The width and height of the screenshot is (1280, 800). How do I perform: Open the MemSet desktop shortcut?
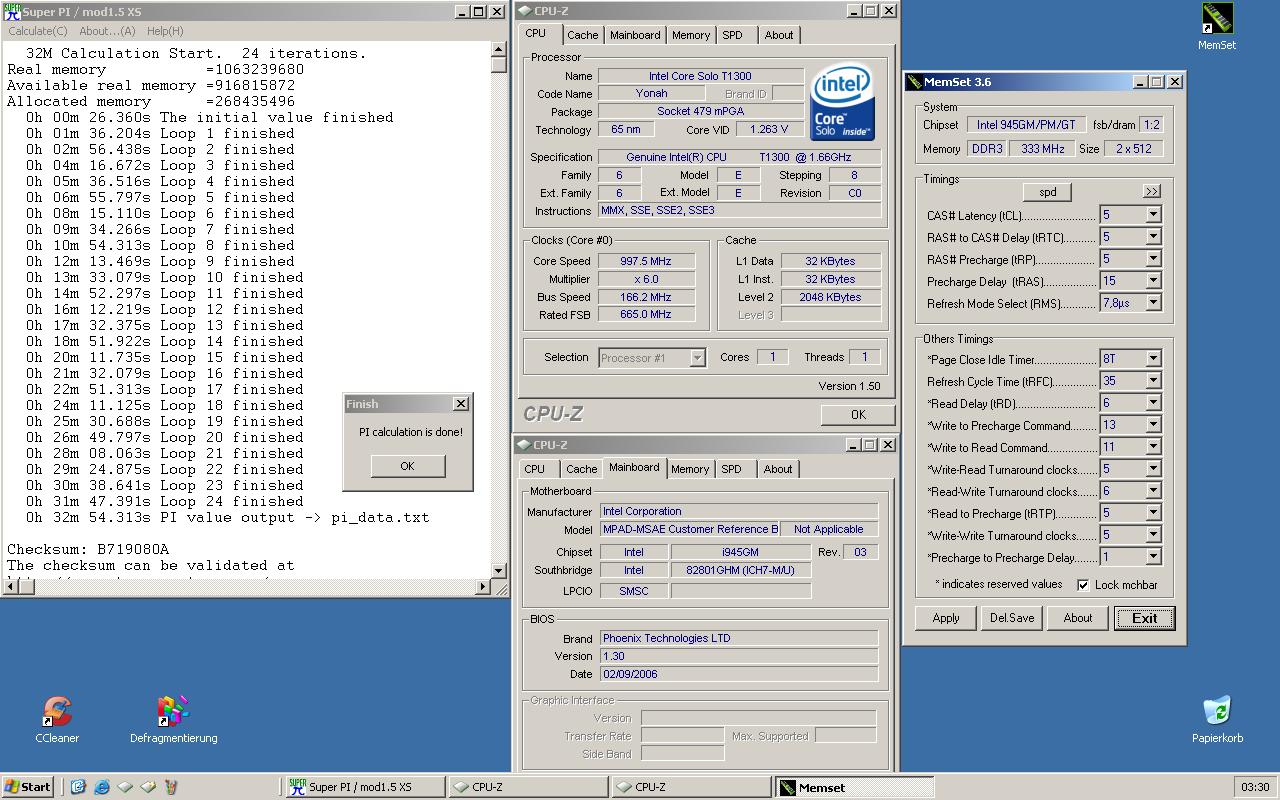click(x=1216, y=26)
